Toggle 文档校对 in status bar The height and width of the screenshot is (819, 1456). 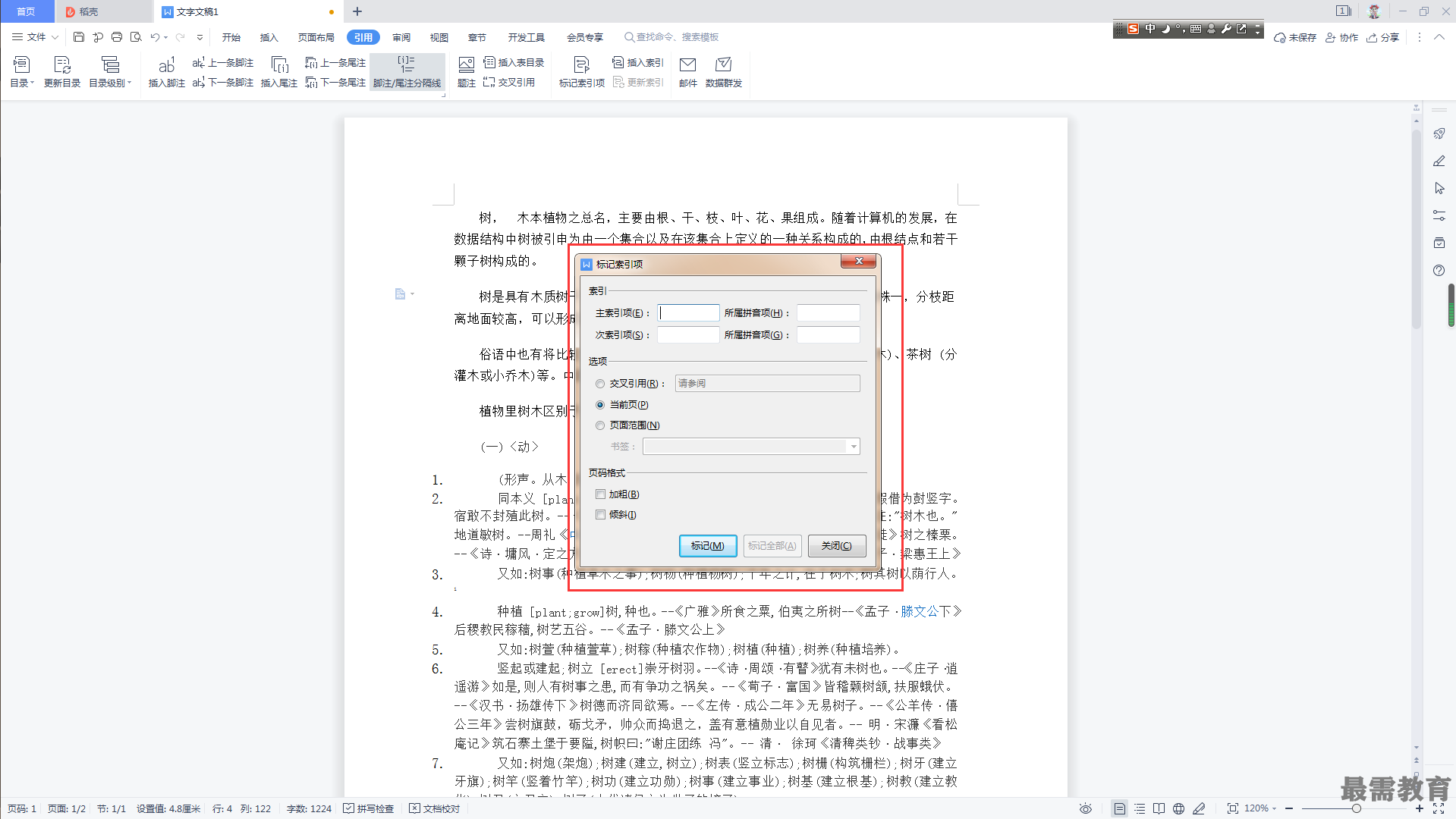[435, 808]
